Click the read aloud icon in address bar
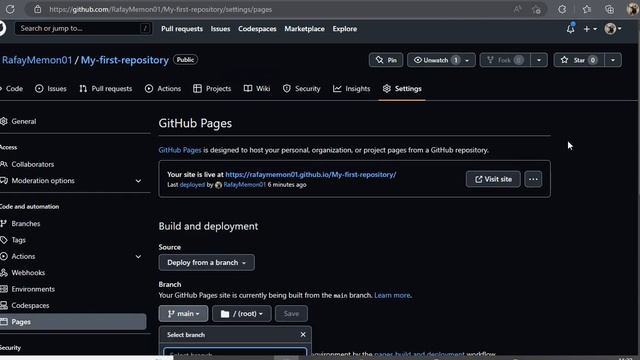This screenshot has height=360, width=640. point(518,9)
